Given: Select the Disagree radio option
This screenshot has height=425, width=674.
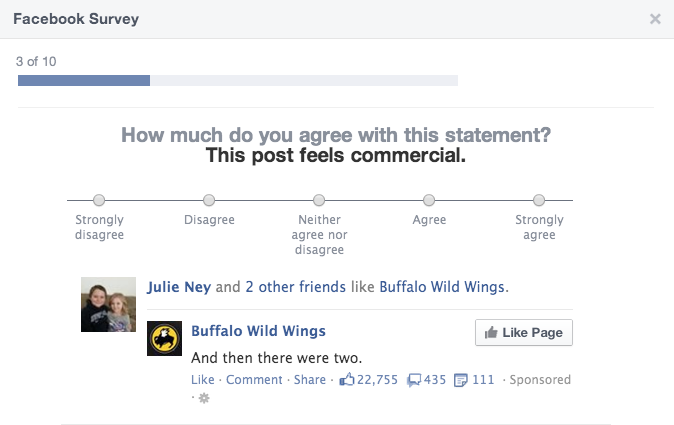Looking at the screenshot, I should 209,200.
